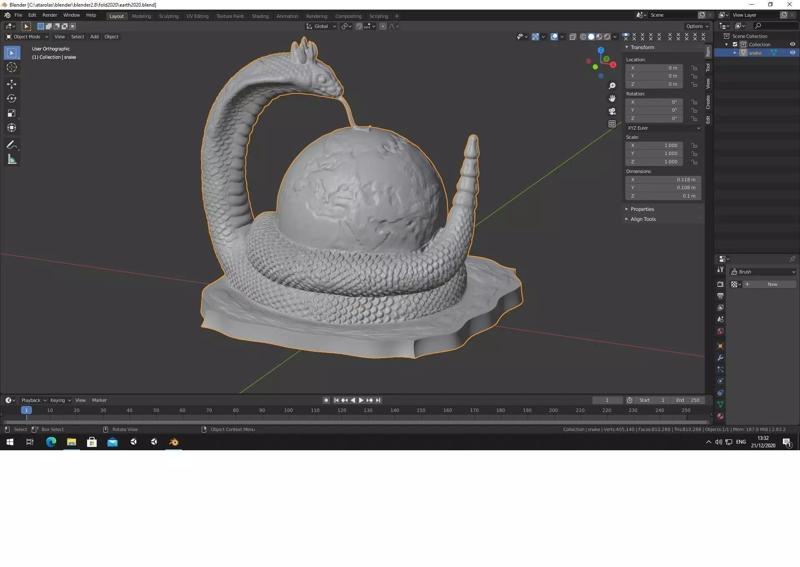Expand the Properties section in sidebar
Image resolution: width=800 pixels, height=567 pixels.
coord(642,209)
